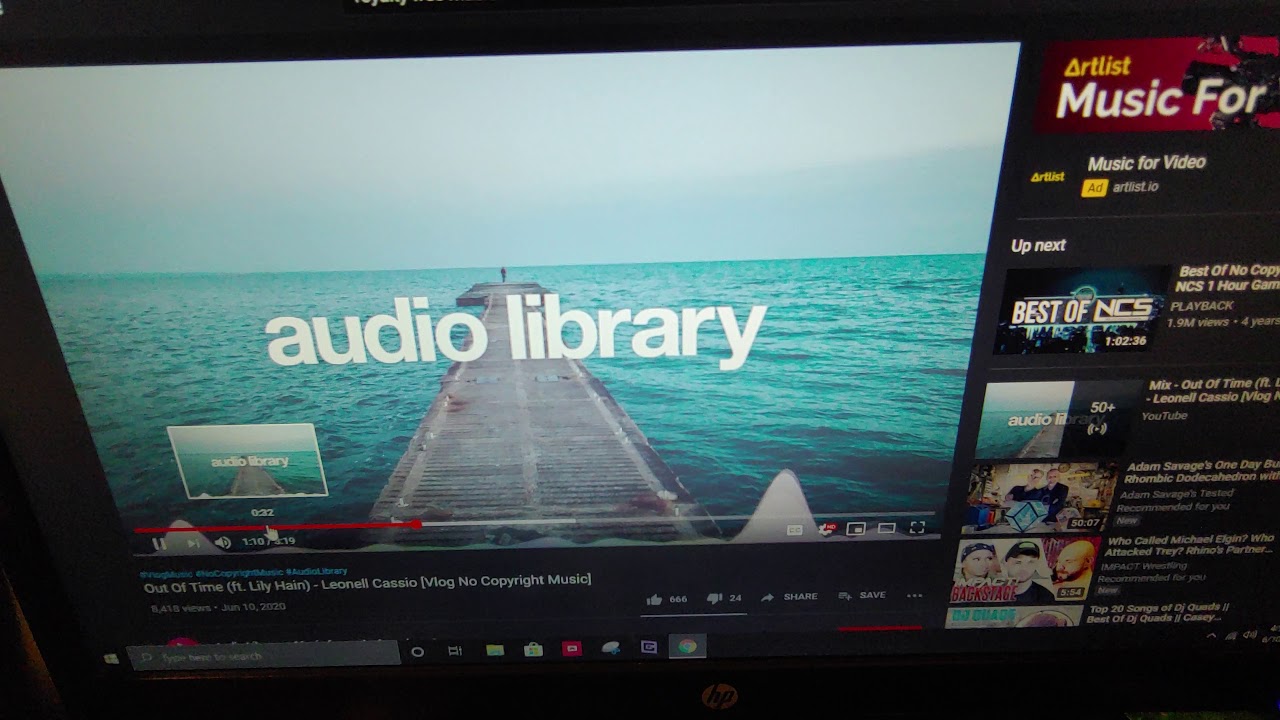
Task: Open the player settings gear
Action: tap(826, 529)
